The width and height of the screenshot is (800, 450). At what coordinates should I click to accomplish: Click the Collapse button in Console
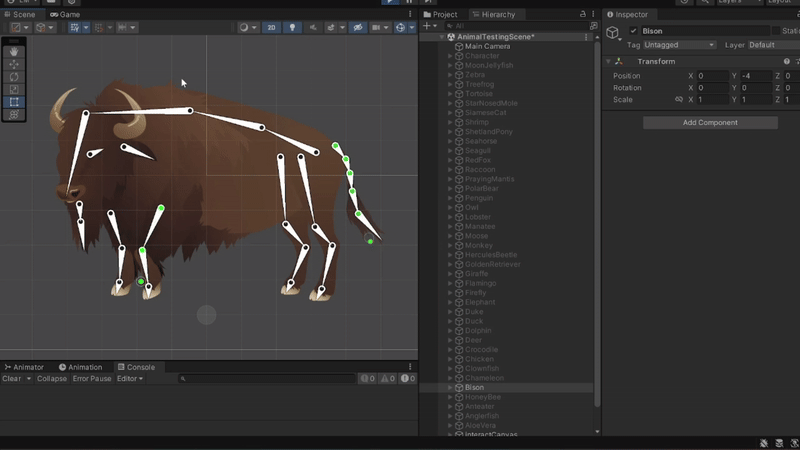[52, 379]
